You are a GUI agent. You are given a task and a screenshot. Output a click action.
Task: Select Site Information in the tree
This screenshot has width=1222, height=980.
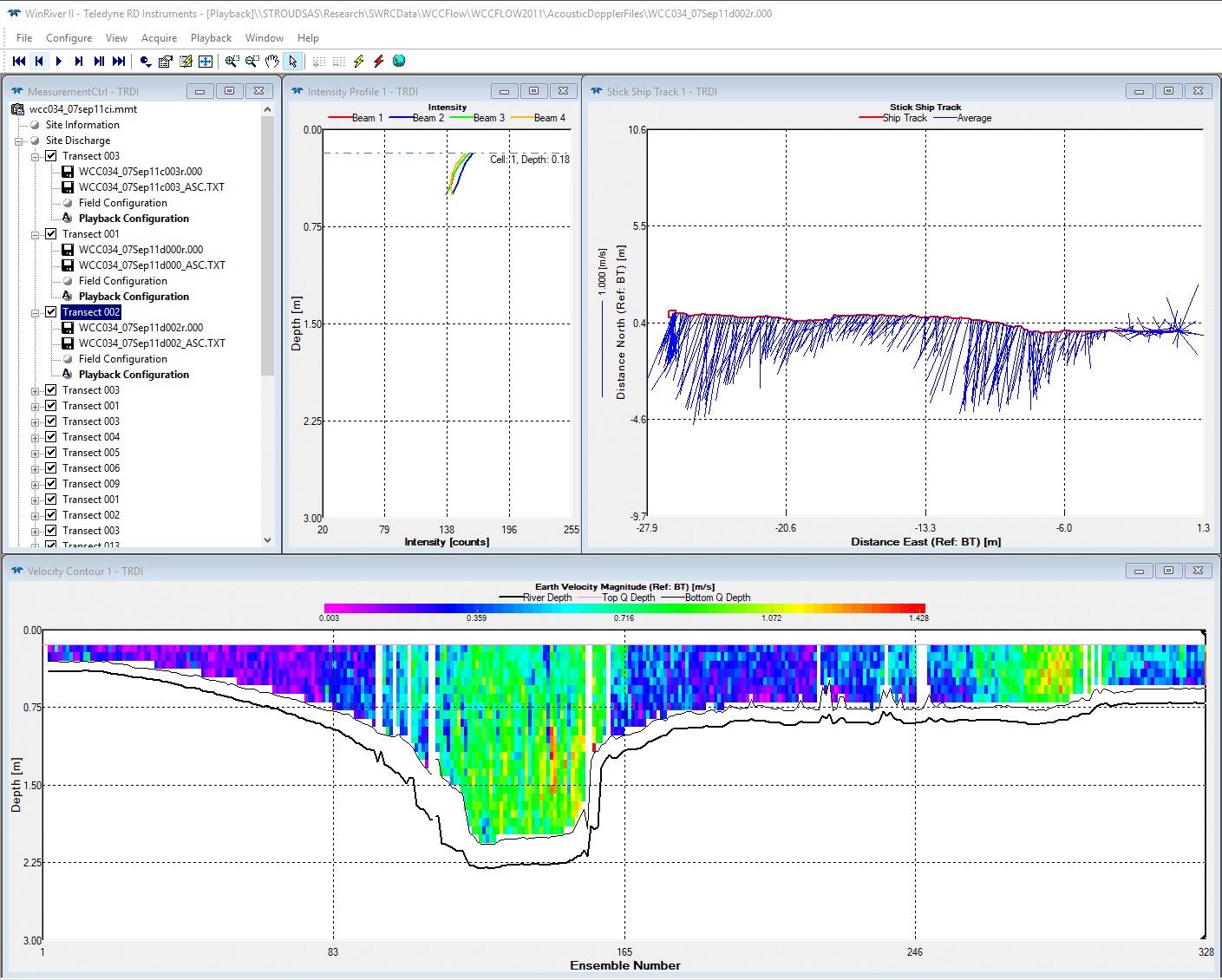(82, 125)
